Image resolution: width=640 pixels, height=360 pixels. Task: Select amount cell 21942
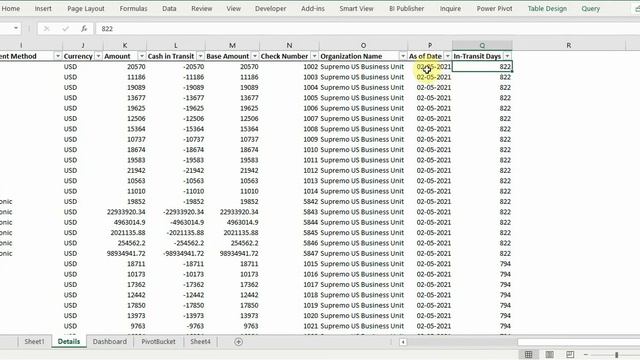(x=125, y=170)
